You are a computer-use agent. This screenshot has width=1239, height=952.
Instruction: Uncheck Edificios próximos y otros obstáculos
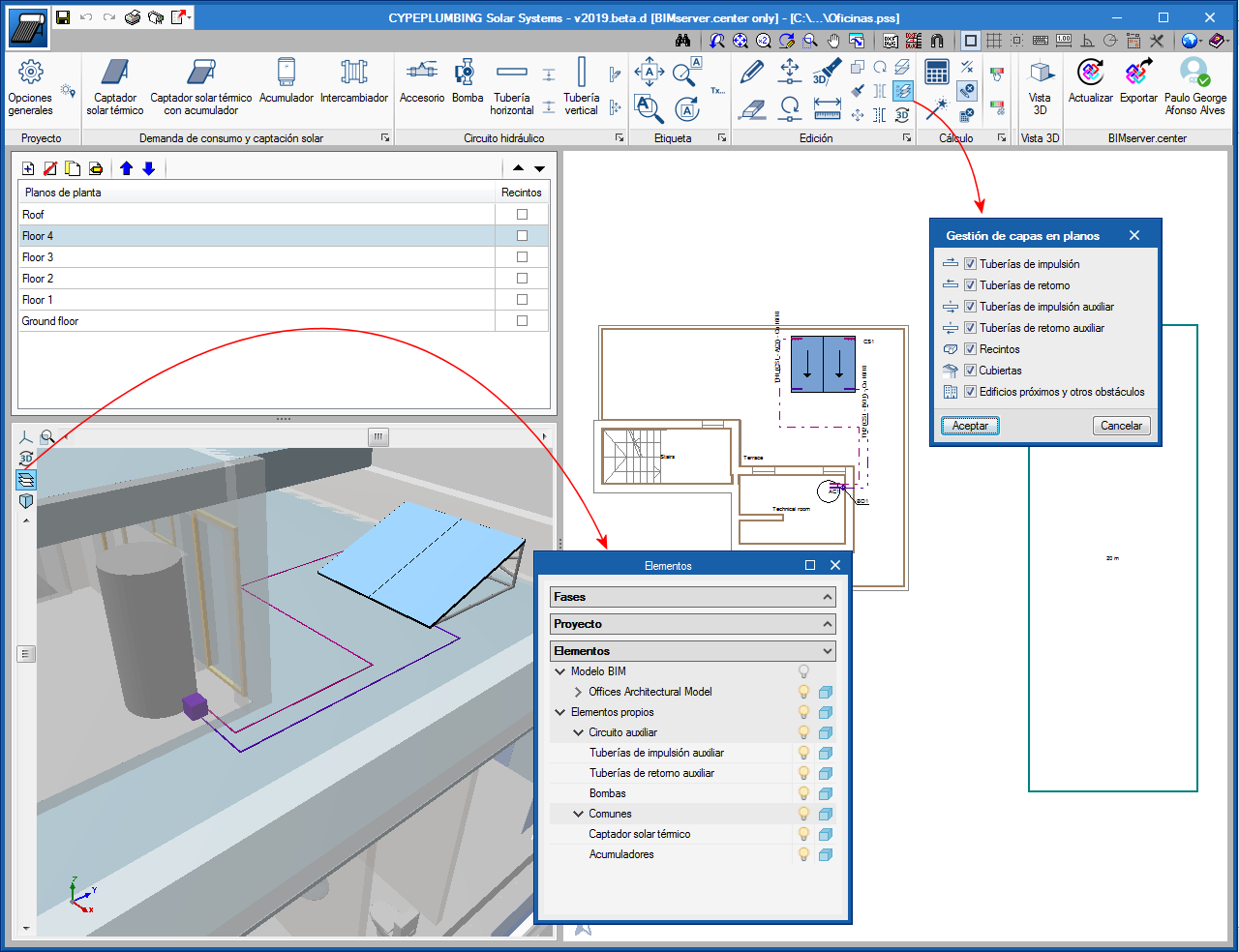970,392
